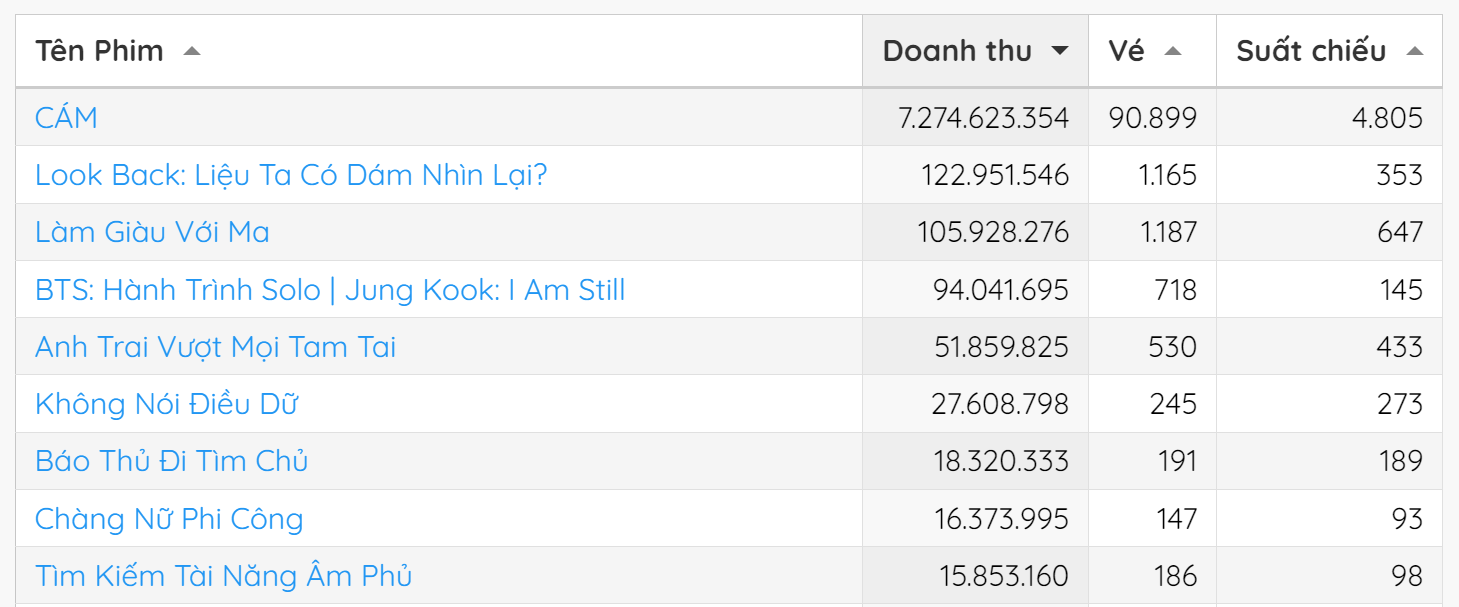The image size is (1459, 607).
Task: Sort the table by Doanh thu column
Action: pyautogui.click(x=963, y=50)
